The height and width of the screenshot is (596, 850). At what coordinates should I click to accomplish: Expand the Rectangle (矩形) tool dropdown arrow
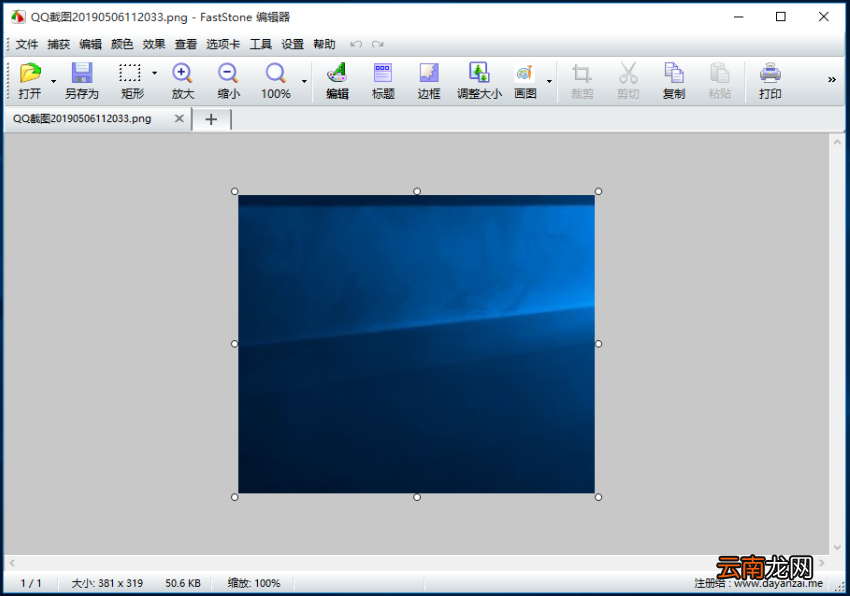[x=154, y=73]
